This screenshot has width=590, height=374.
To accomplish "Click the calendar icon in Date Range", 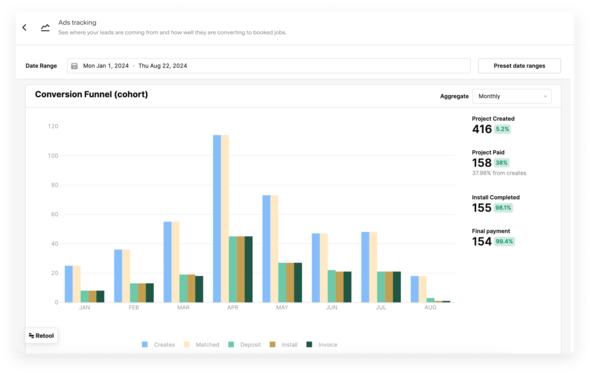I will click(75, 66).
